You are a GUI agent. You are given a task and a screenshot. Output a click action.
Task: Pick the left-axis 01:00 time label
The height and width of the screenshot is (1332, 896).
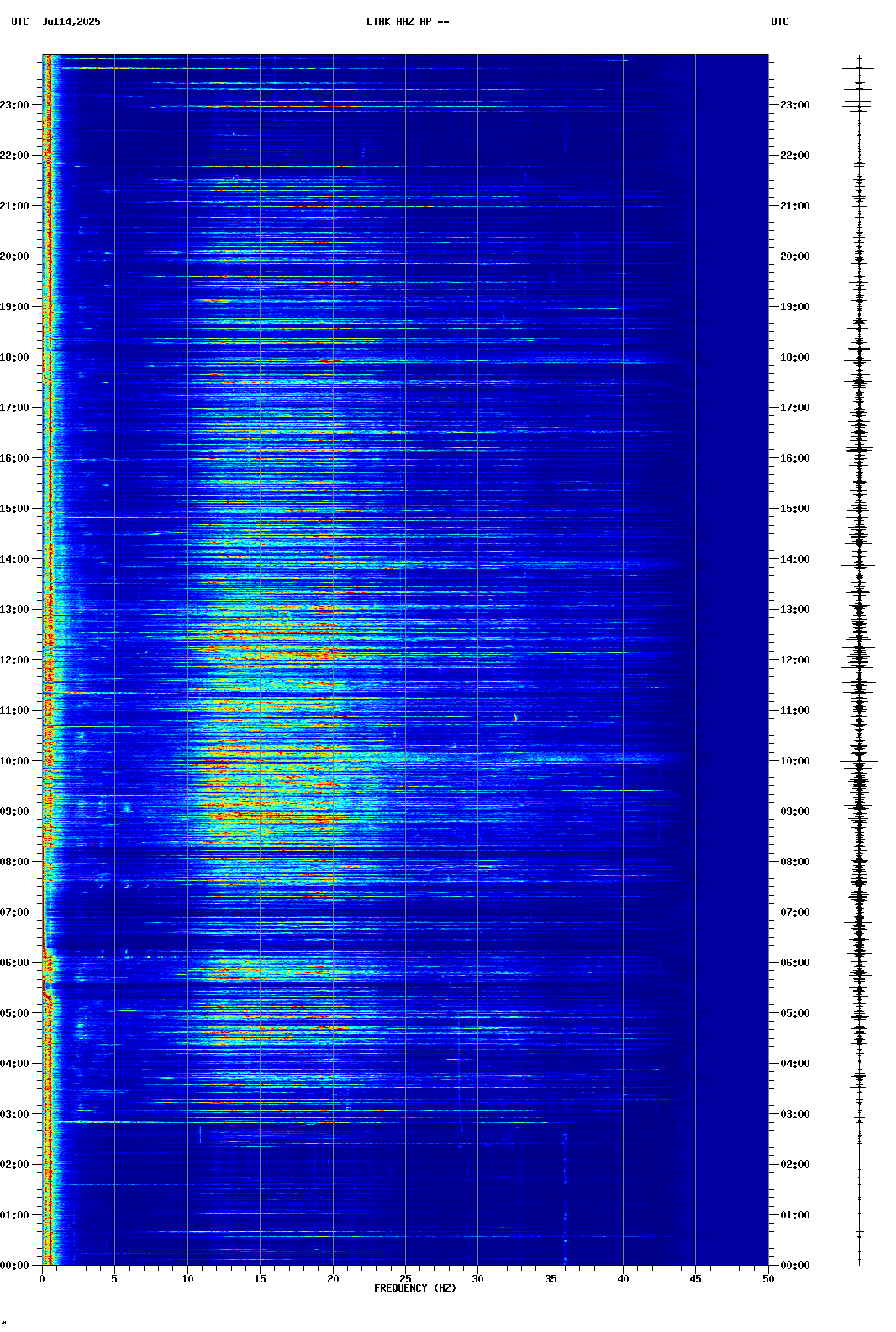point(14,1215)
